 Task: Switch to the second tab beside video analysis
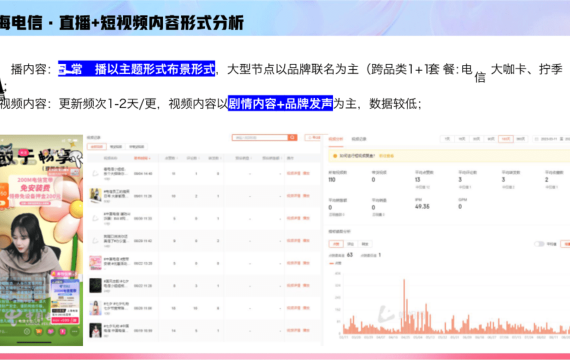click(359, 139)
